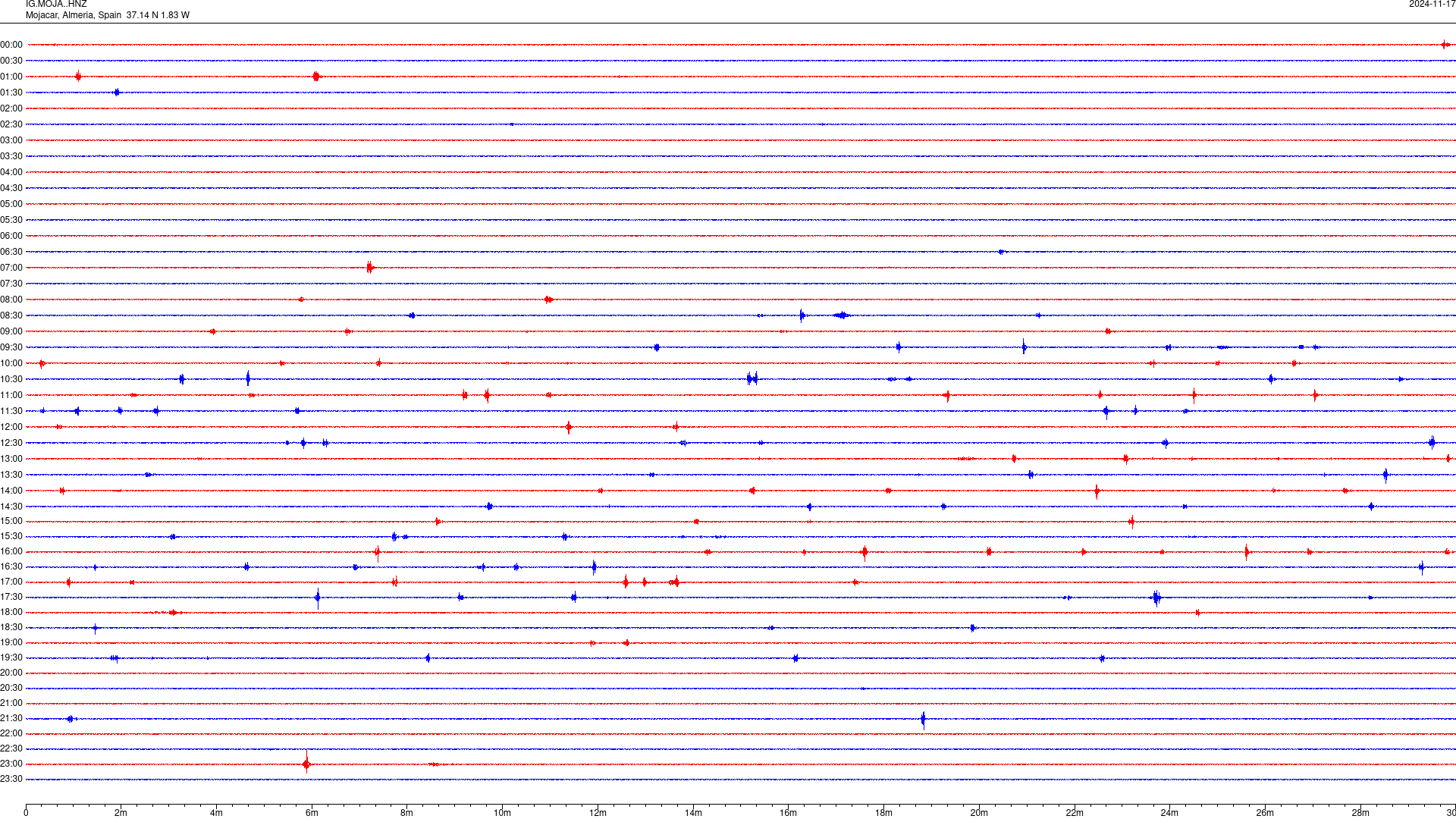
Task: Select the 16:00 time row label
Action: pyautogui.click(x=11, y=551)
